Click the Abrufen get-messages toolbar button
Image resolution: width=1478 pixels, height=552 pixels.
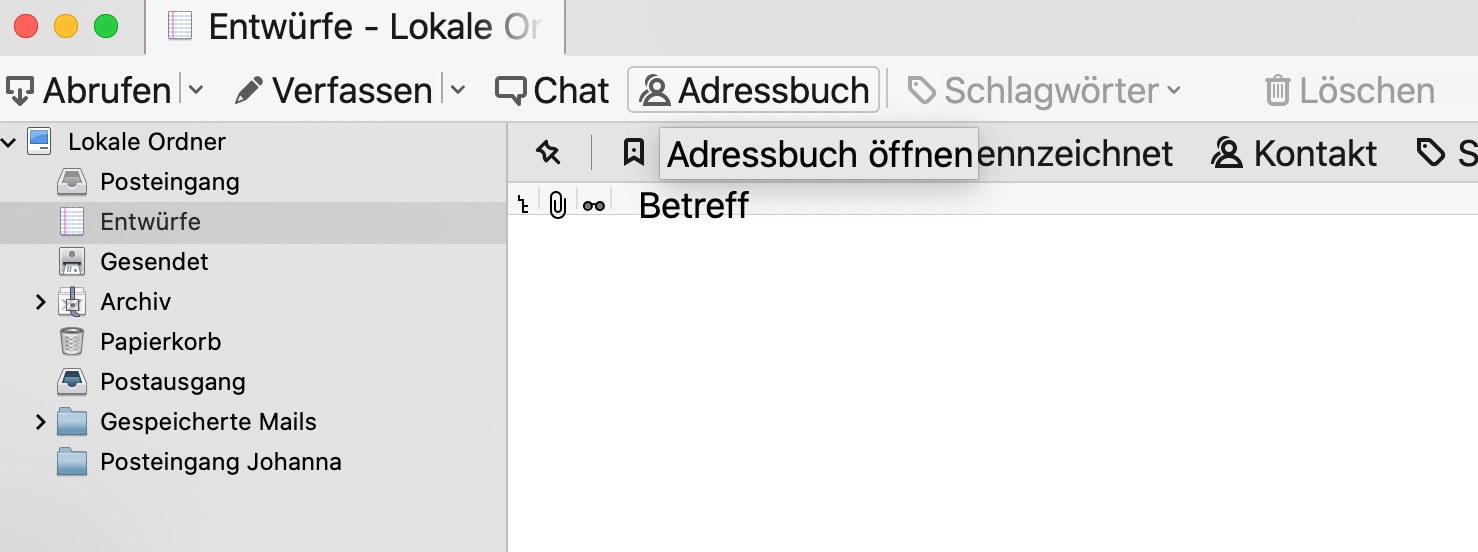[88, 91]
